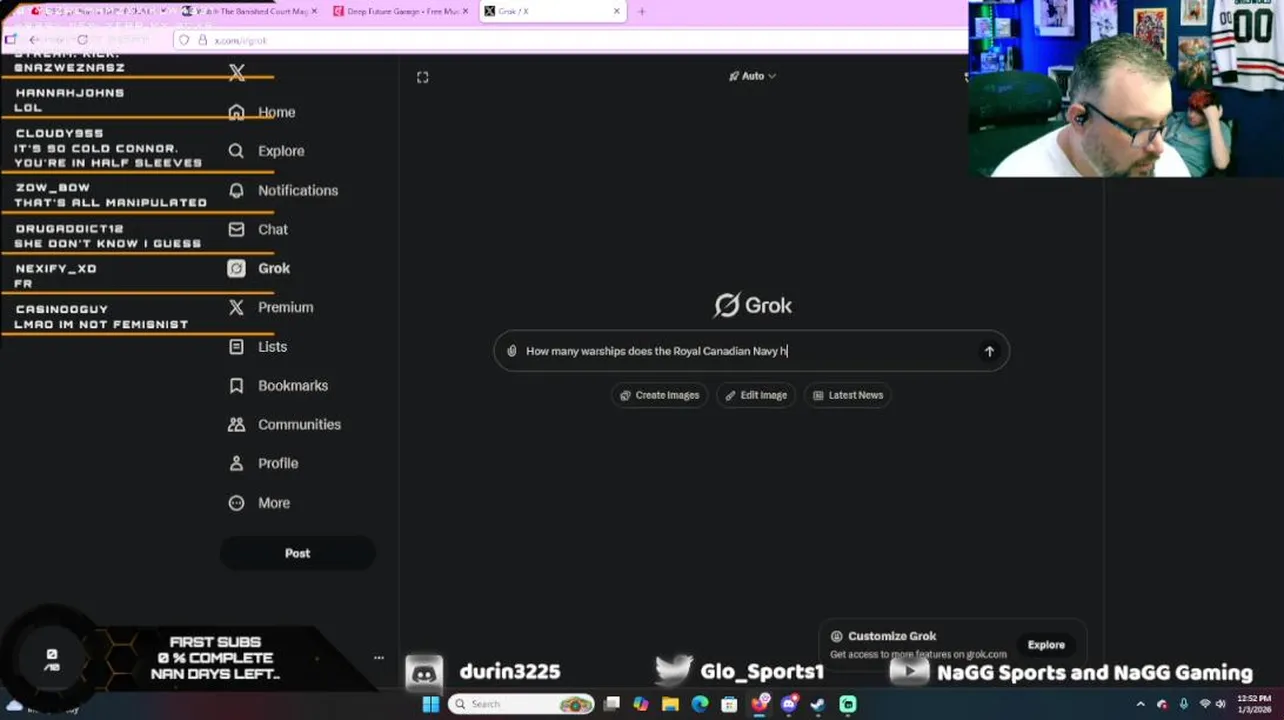Click the Chat envelope icon
Image resolution: width=1284 pixels, height=720 pixels.
(x=236, y=229)
